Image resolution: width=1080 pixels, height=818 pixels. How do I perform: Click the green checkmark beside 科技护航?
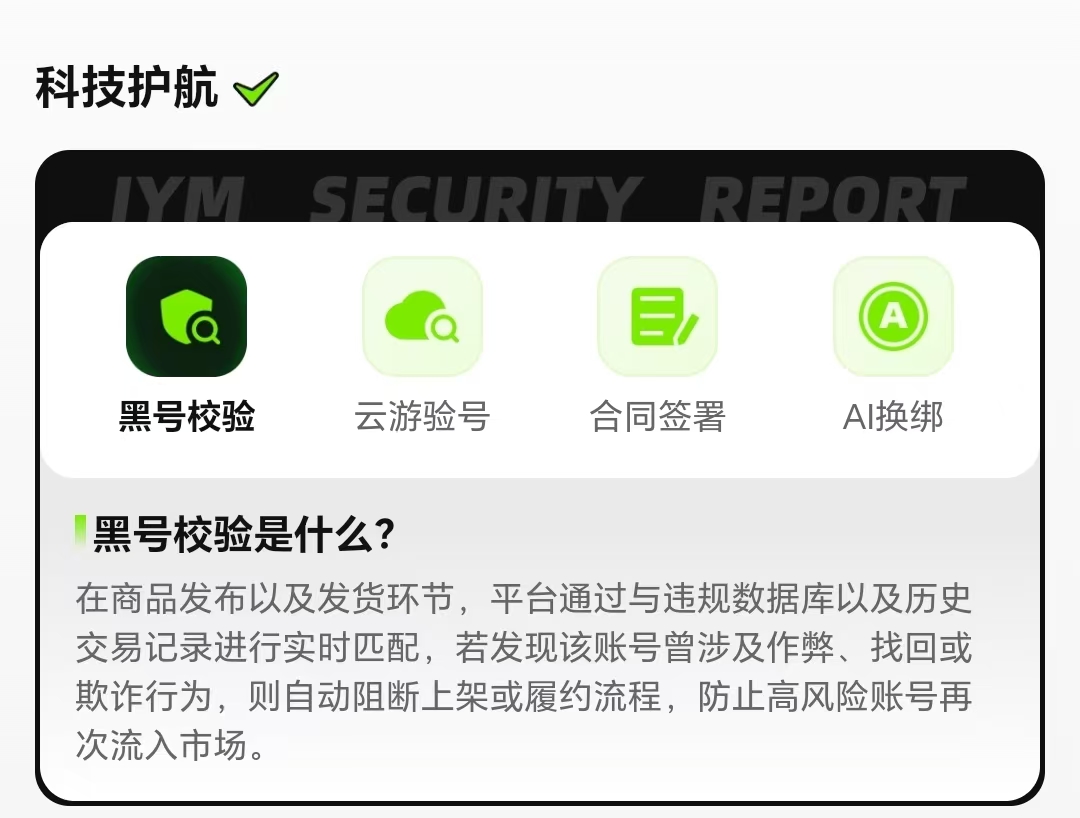pos(256,89)
